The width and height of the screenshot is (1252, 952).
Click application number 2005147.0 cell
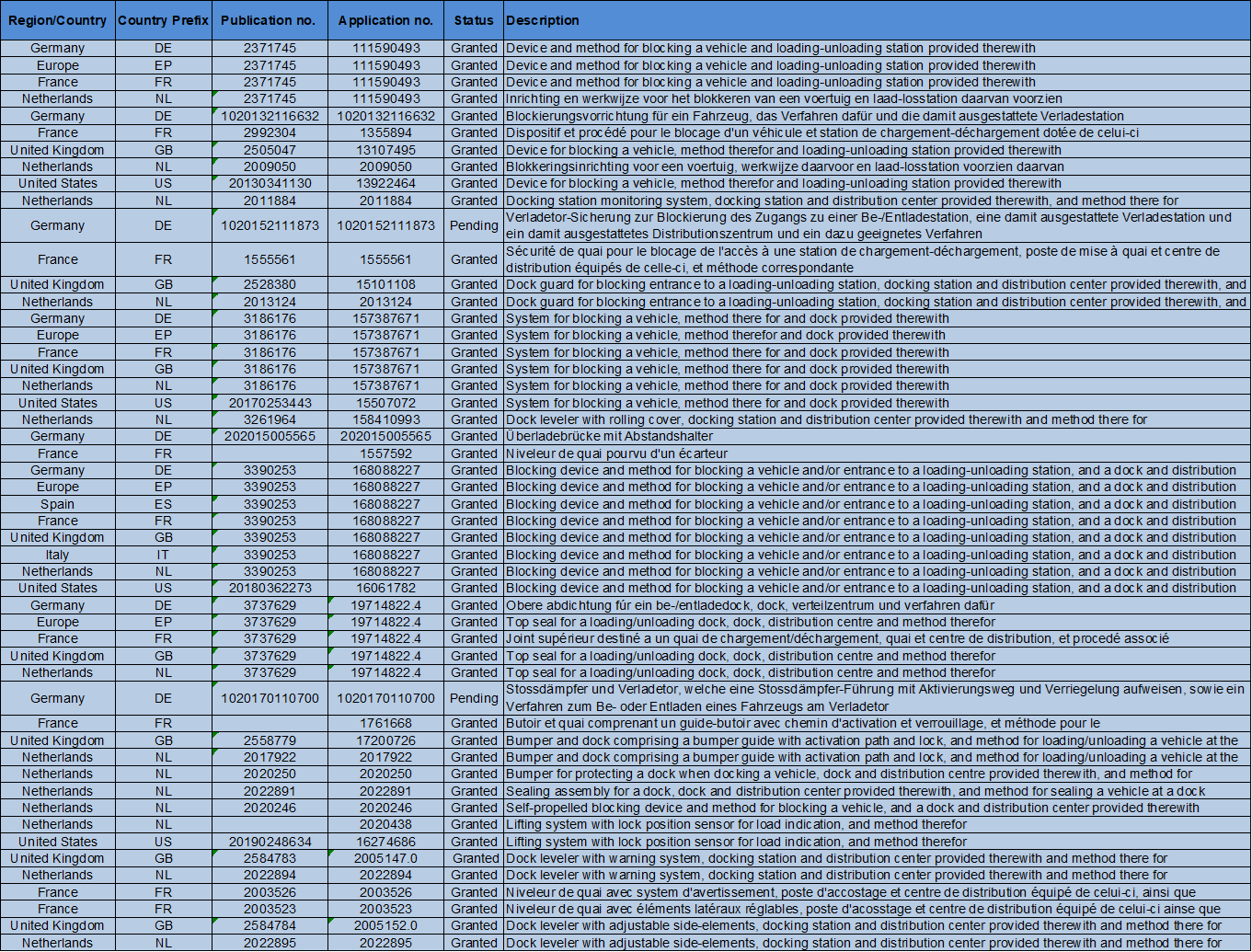click(385, 858)
